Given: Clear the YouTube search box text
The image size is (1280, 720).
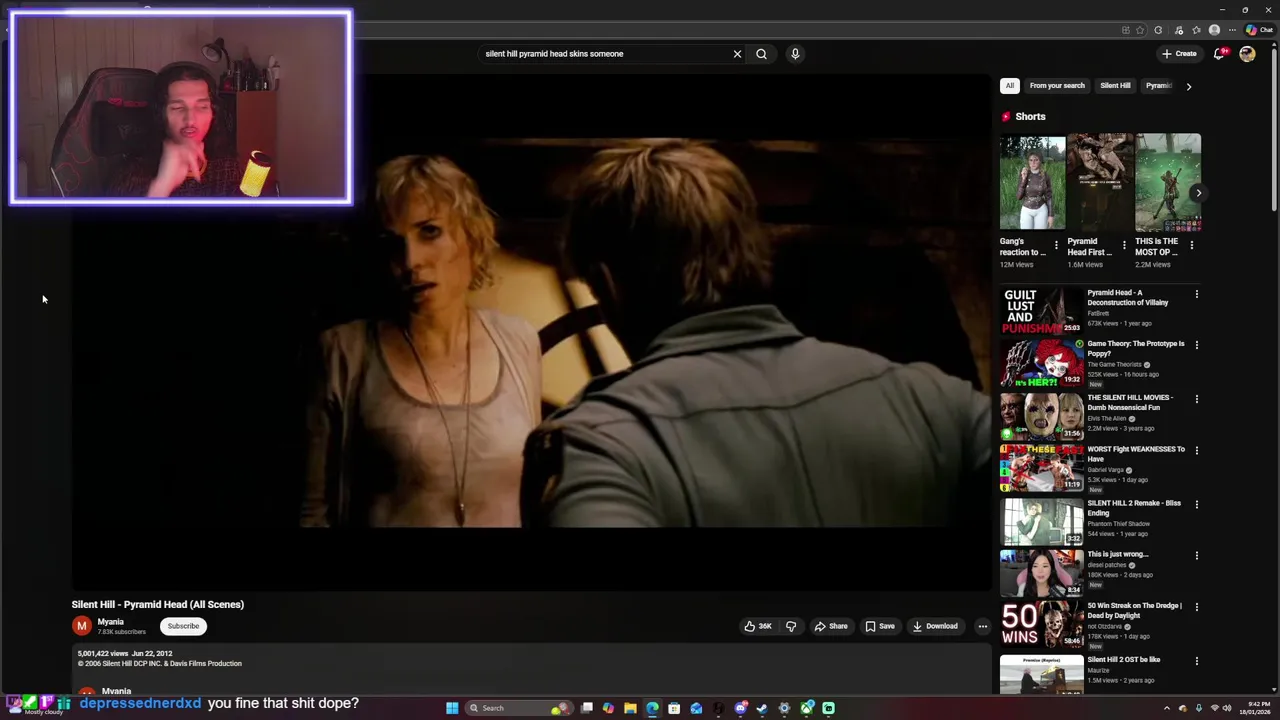Looking at the screenshot, I should pos(737,54).
